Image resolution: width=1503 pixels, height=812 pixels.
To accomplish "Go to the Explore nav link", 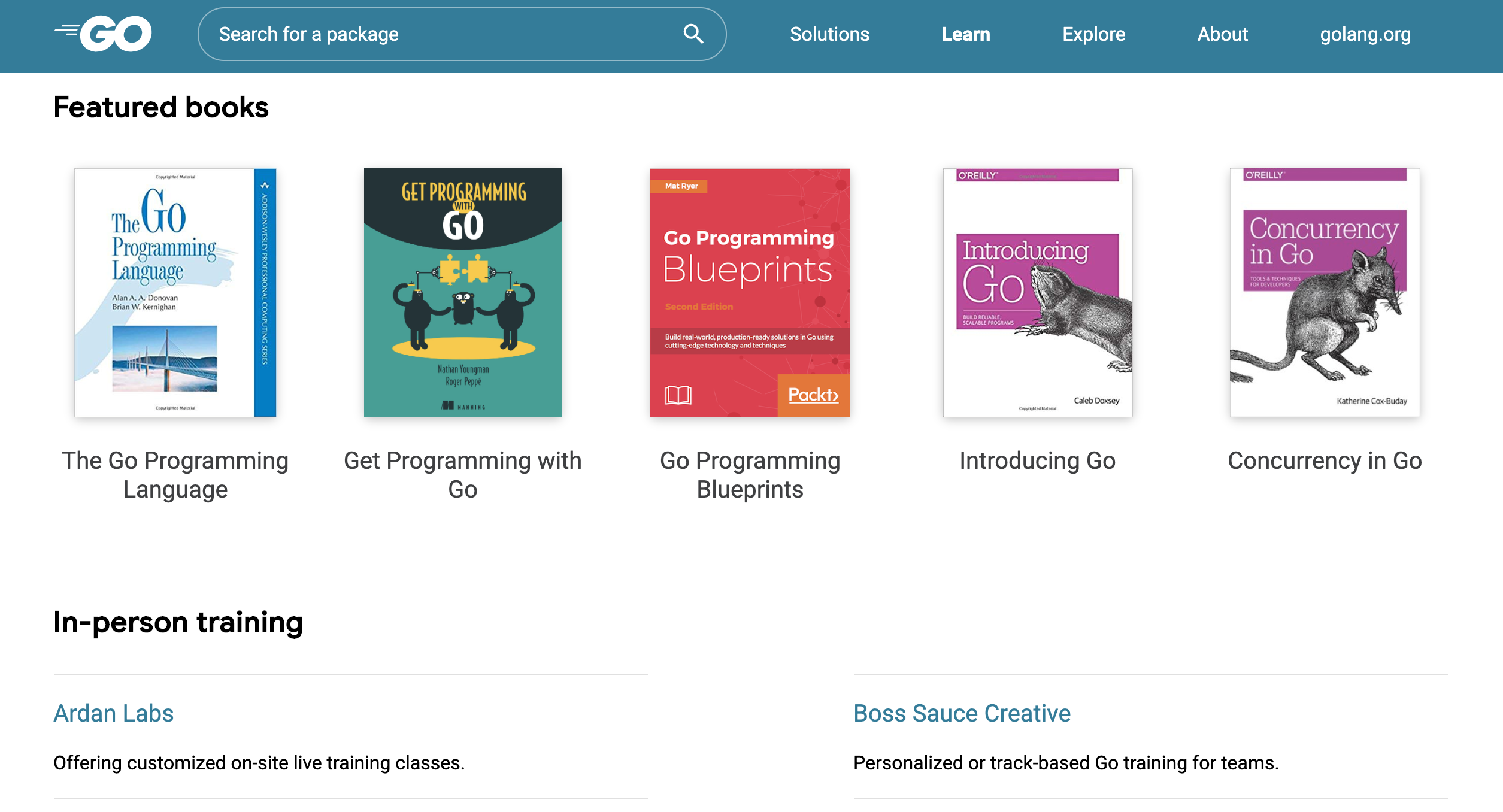I will 1093,34.
